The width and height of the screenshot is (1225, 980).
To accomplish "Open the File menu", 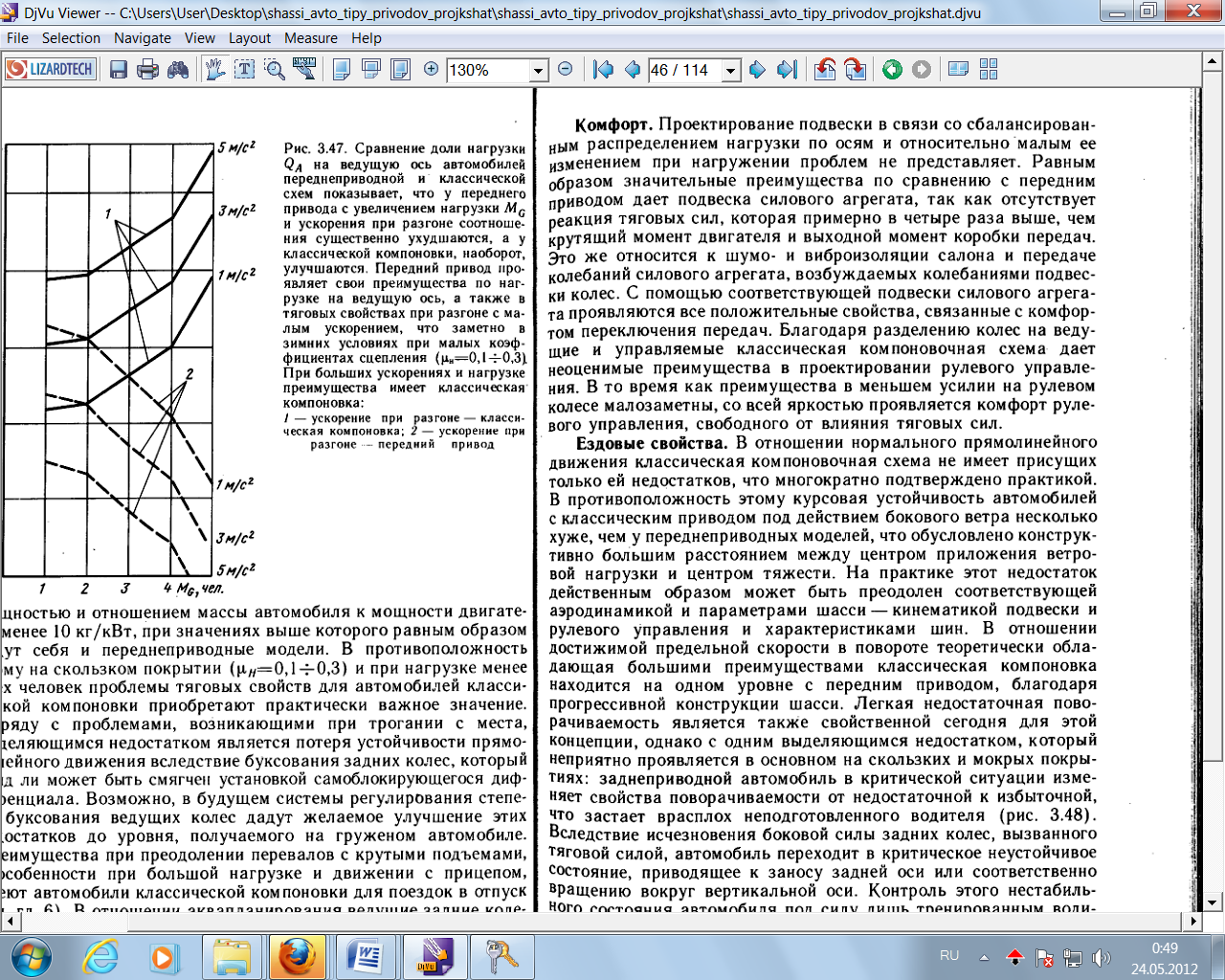I will tap(17, 38).
